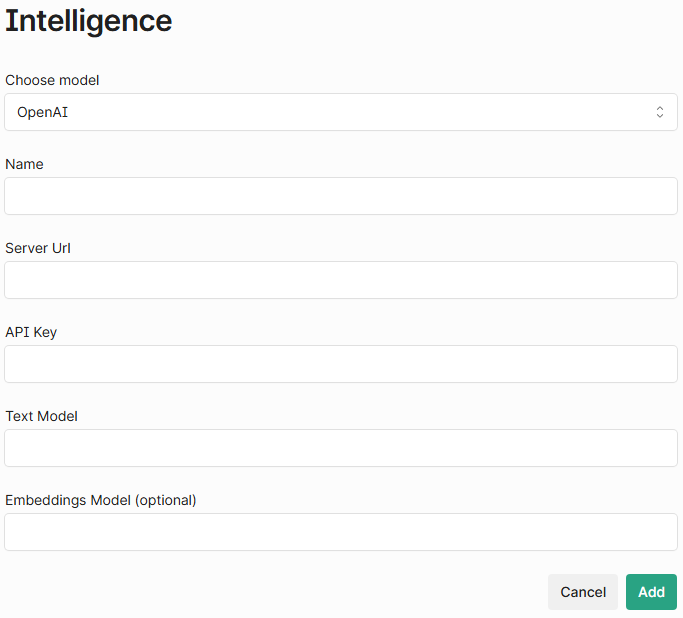The width and height of the screenshot is (683, 618).
Task: Click the Intelligence page heading
Action: click(88, 21)
